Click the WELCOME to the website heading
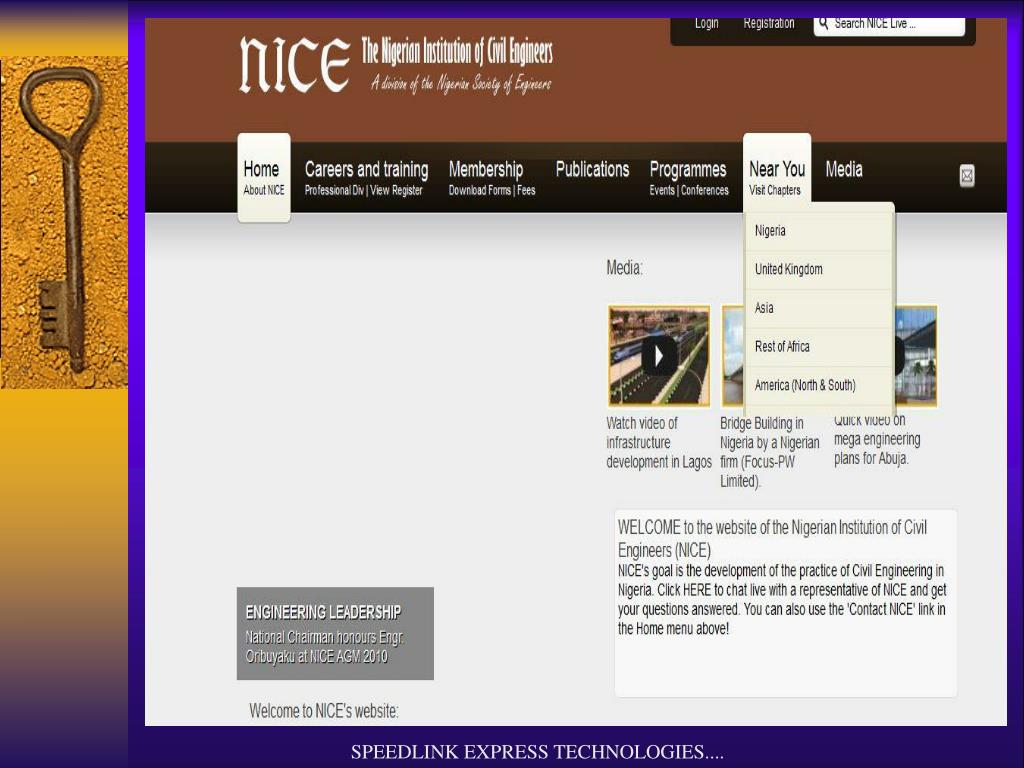Image resolution: width=1024 pixels, height=768 pixels. pyautogui.click(x=772, y=538)
